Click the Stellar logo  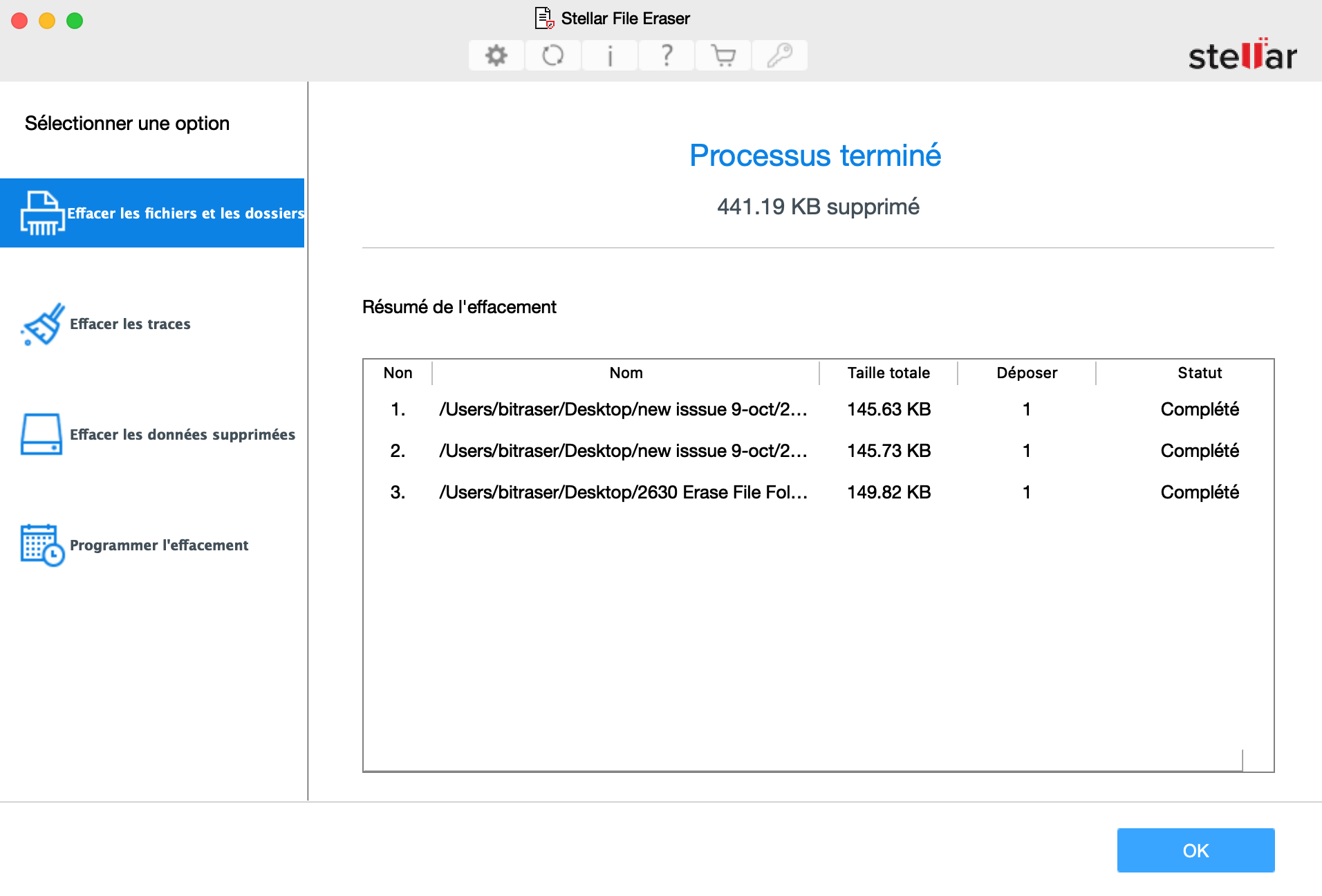[x=1242, y=55]
